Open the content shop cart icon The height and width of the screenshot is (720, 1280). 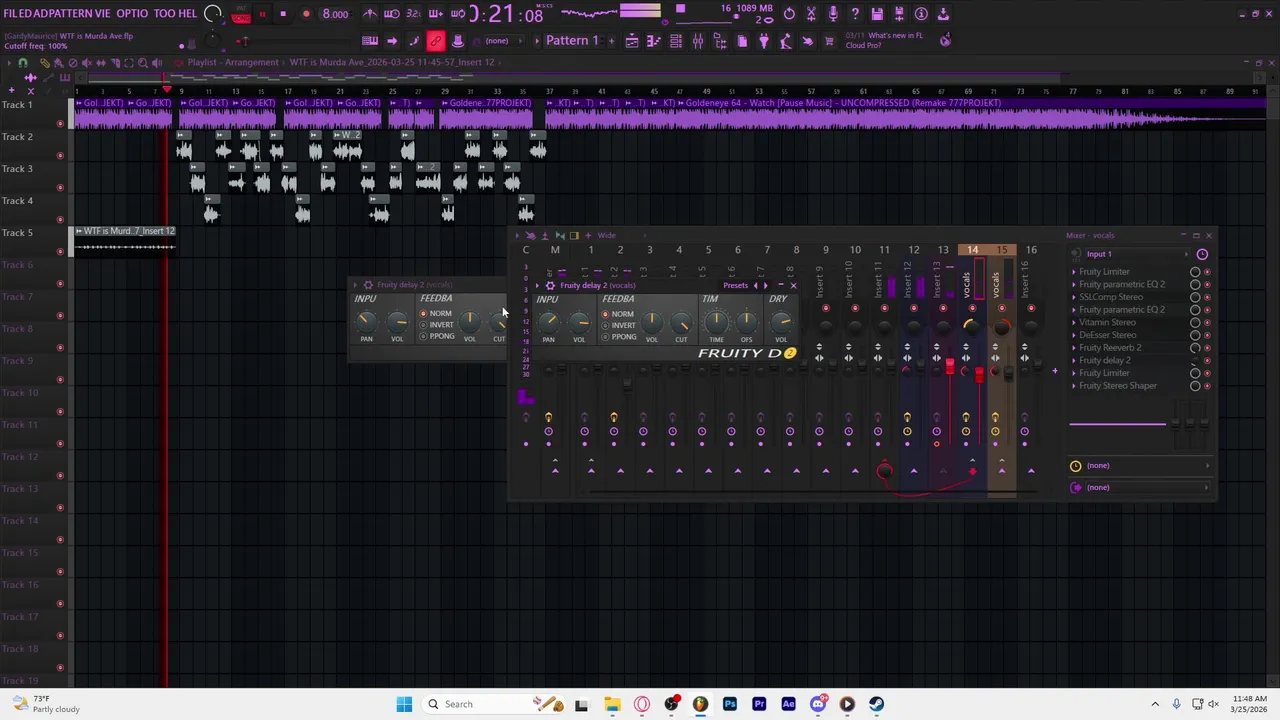tap(829, 41)
